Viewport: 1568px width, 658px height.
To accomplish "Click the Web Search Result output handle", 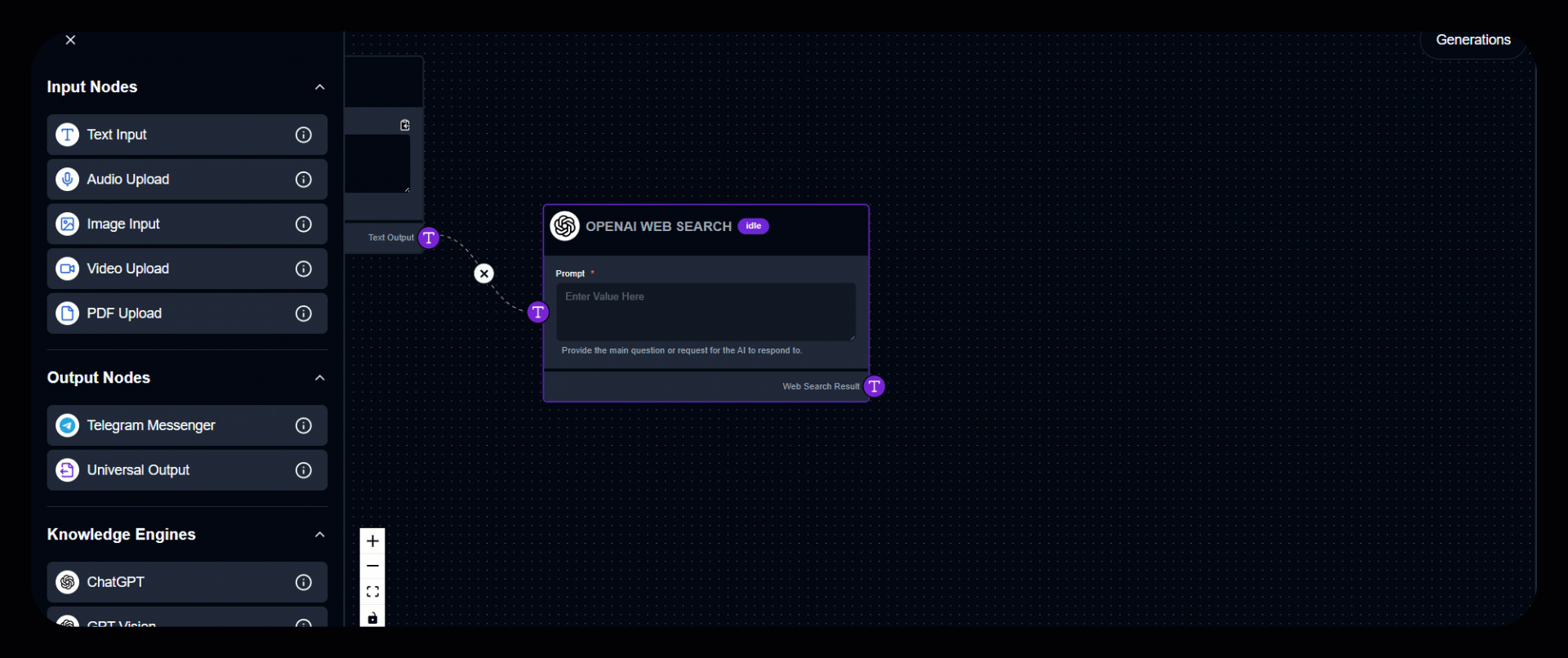I will click(x=874, y=386).
